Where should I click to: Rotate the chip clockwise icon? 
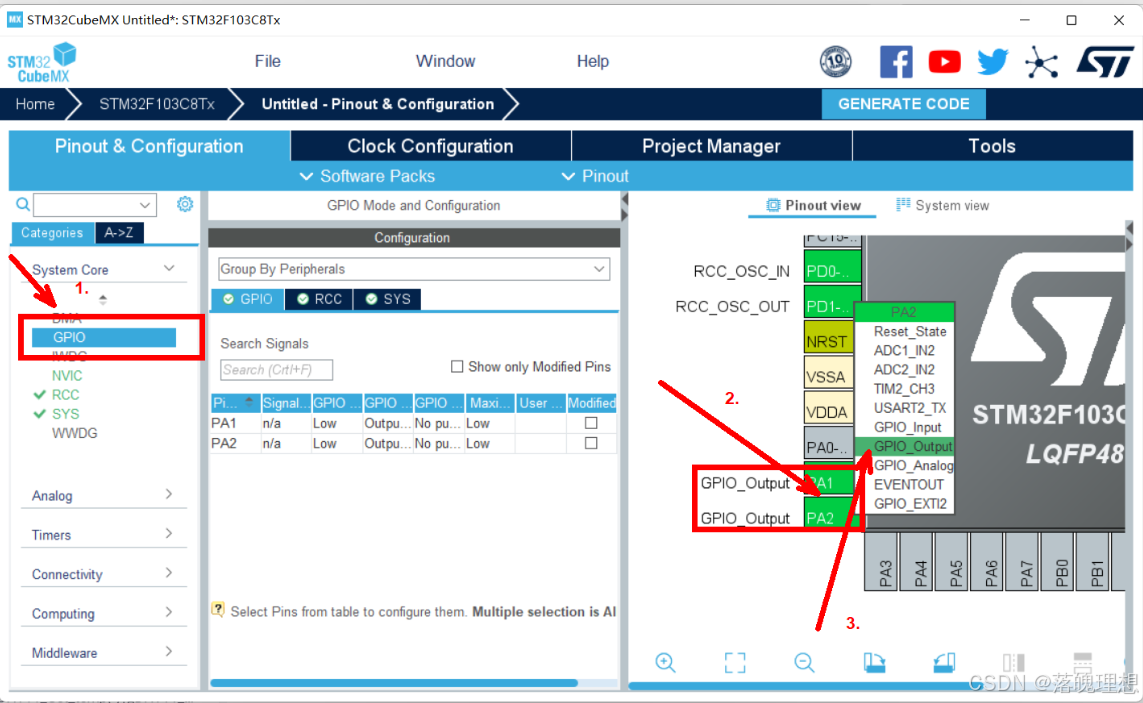coord(874,662)
